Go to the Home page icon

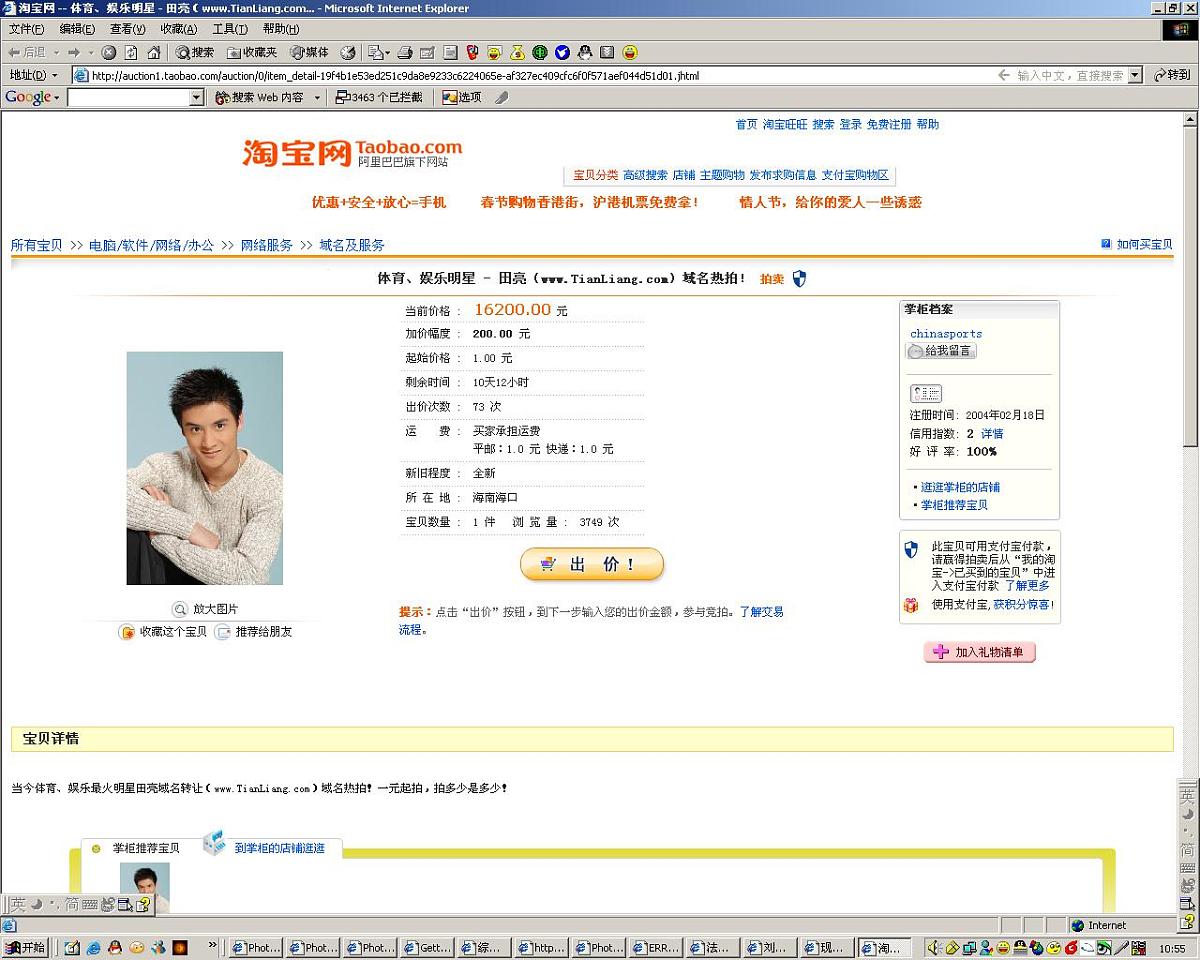pyautogui.click(x=153, y=52)
